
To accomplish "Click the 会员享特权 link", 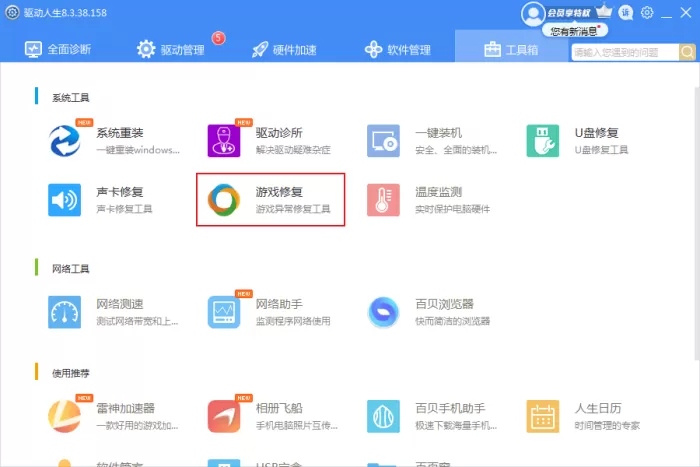I will click(x=569, y=13).
